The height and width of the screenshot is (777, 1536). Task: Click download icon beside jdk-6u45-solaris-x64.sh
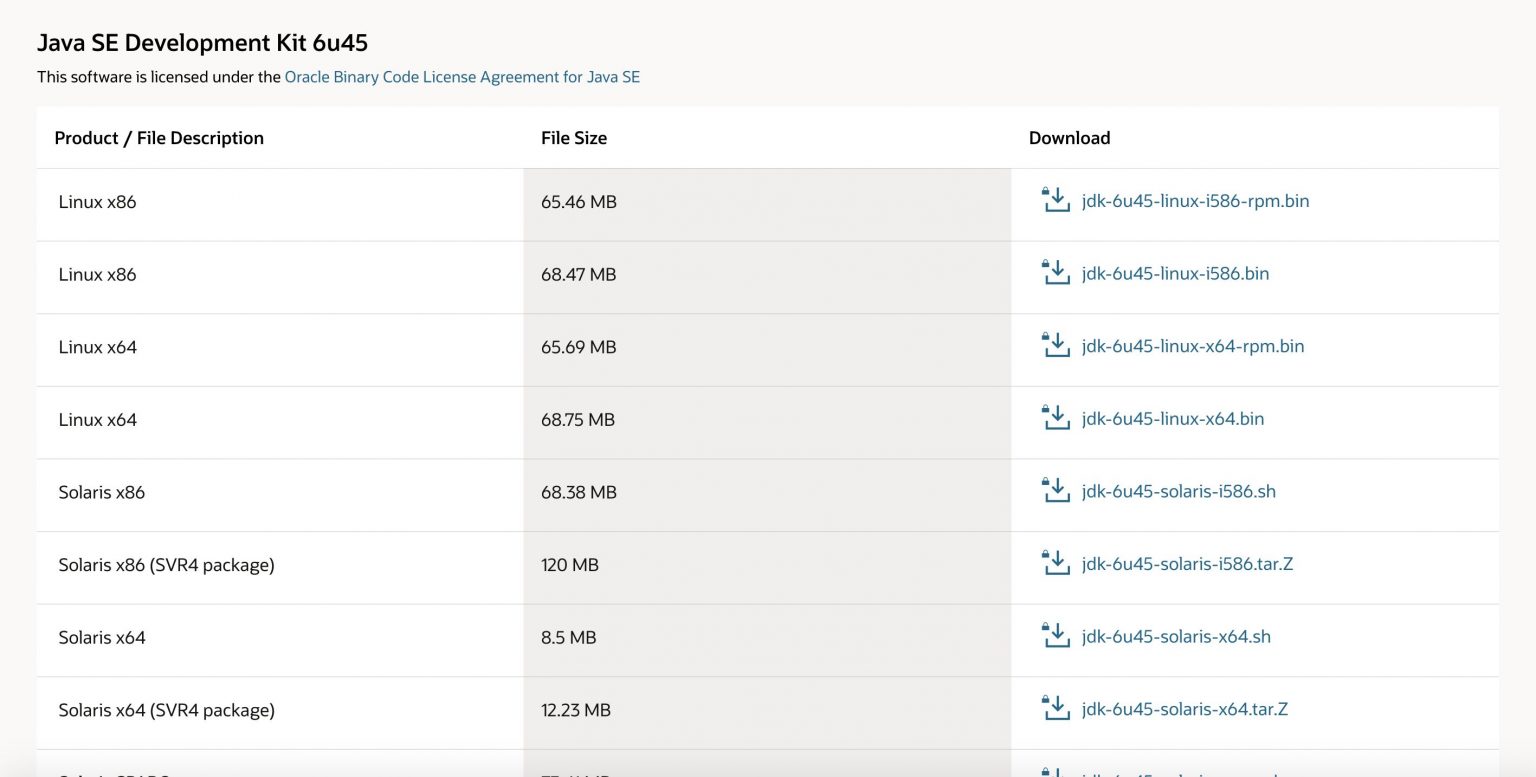[x=1055, y=636]
